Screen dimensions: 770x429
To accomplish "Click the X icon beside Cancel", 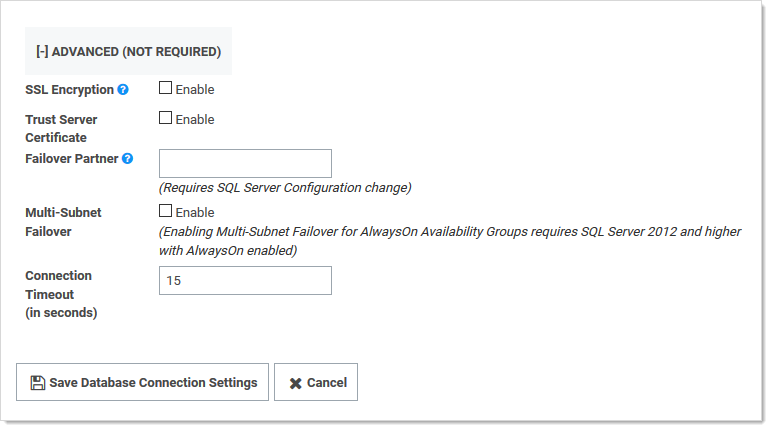I will tap(296, 383).
